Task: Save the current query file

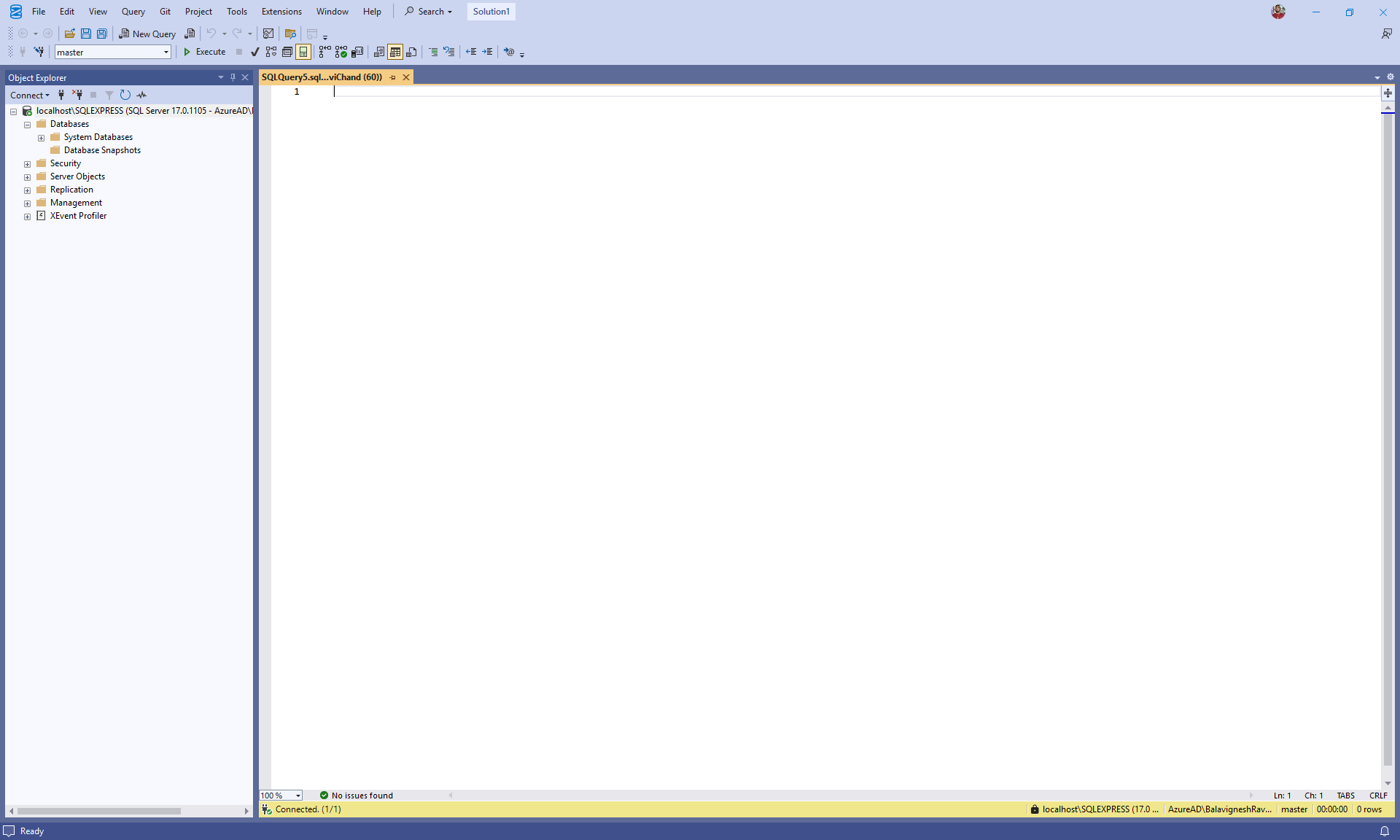Action: pos(86,34)
